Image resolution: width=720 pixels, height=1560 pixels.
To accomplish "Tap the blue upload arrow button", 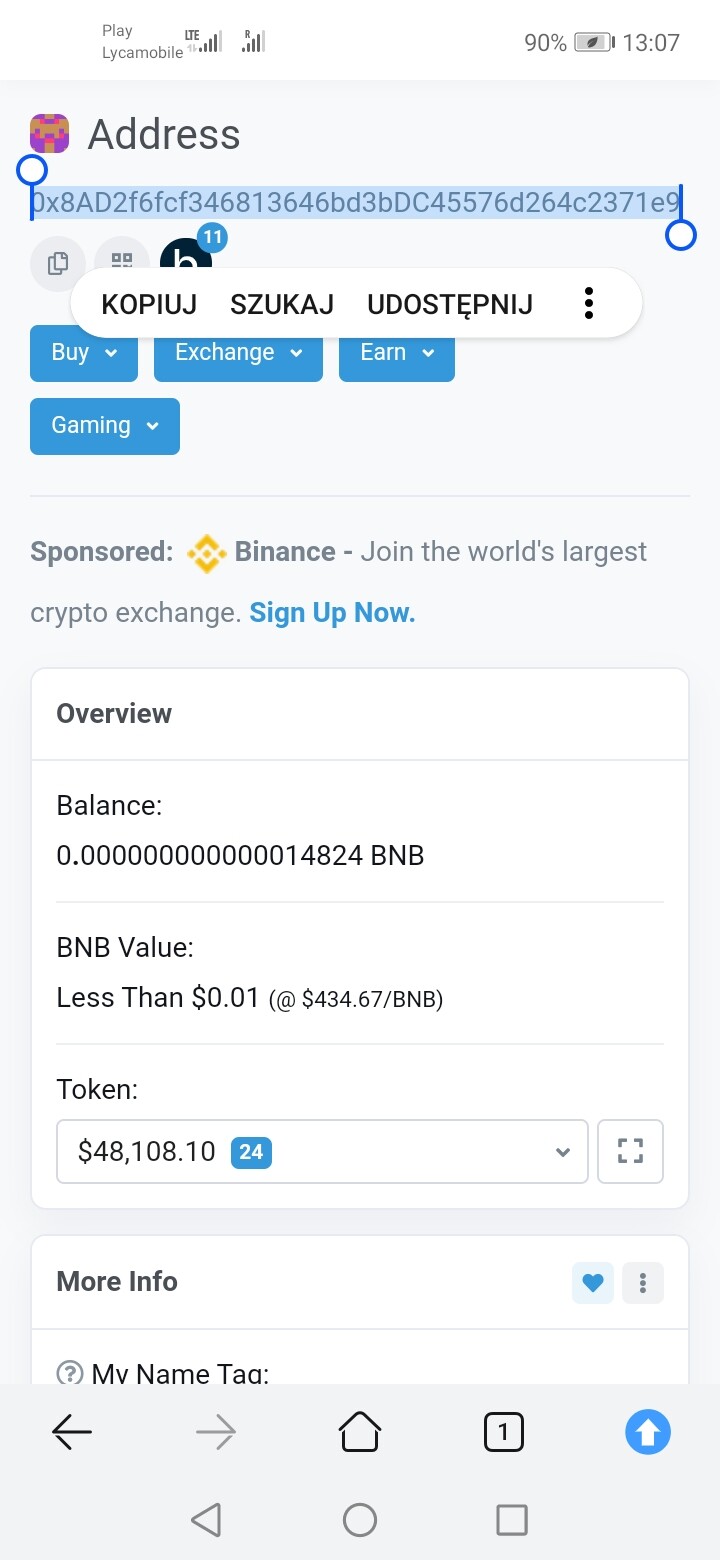I will [647, 1432].
